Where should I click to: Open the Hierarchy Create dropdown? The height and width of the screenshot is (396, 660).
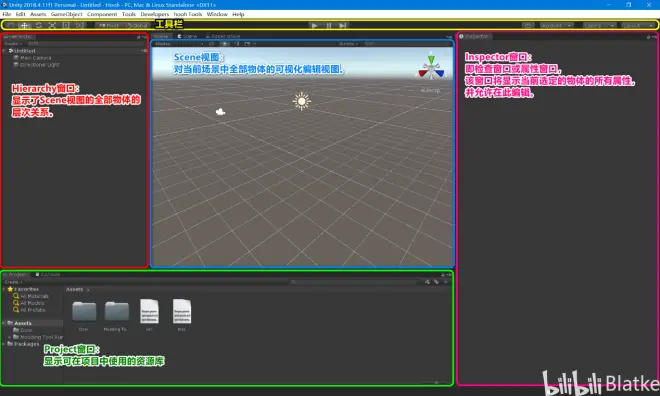(13, 44)
